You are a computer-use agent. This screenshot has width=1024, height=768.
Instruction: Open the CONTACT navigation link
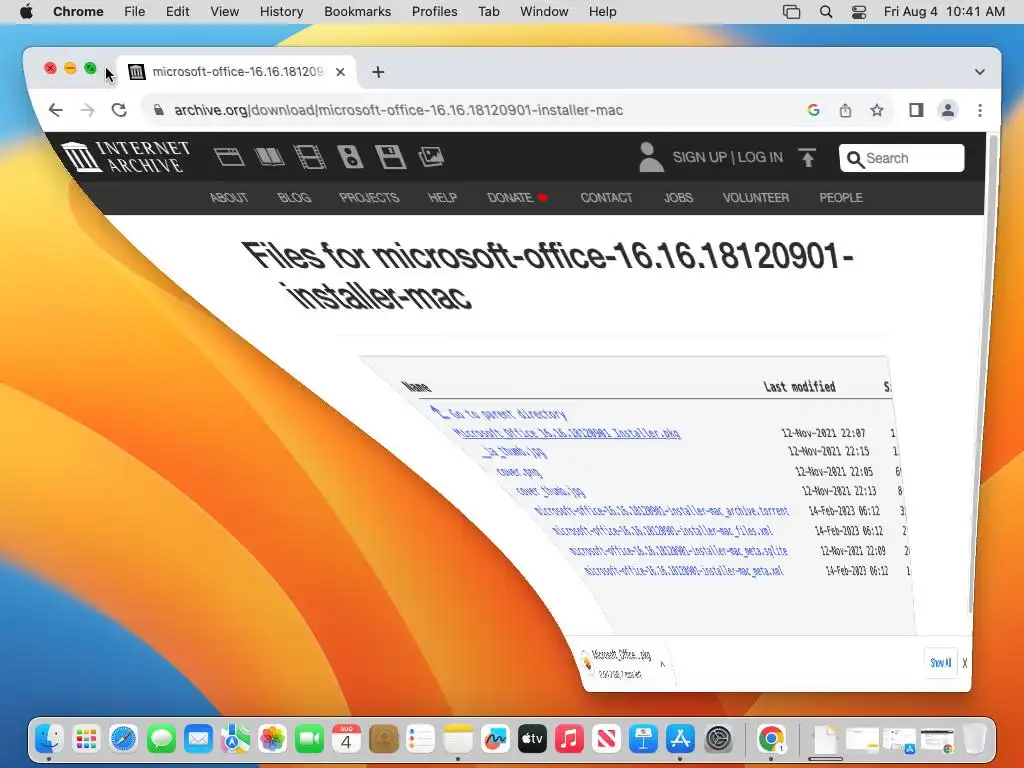pos(606,198)
